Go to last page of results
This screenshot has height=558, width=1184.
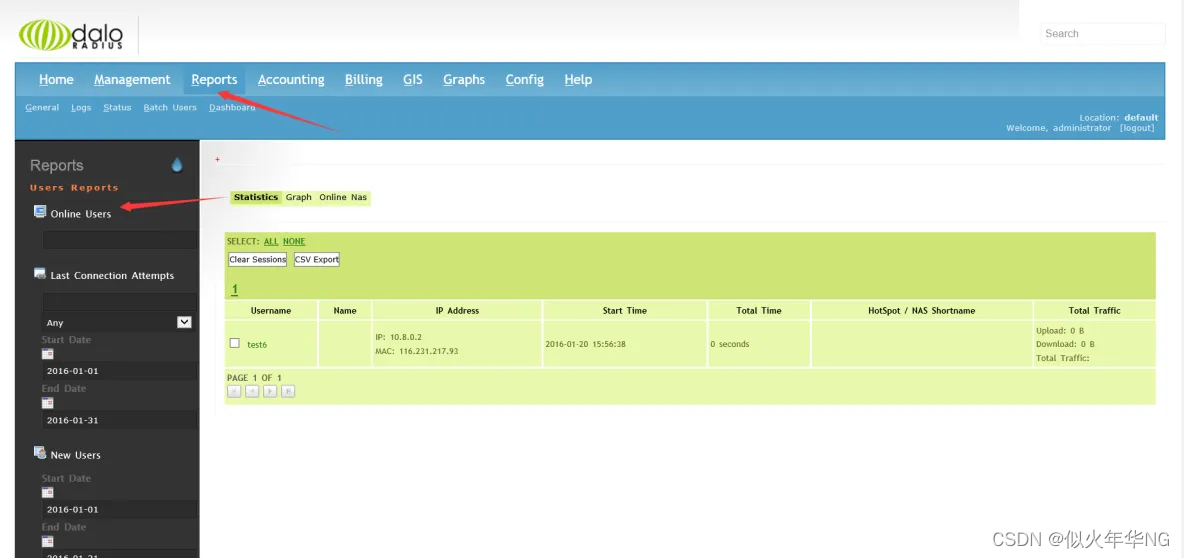(x=288, y=391)
